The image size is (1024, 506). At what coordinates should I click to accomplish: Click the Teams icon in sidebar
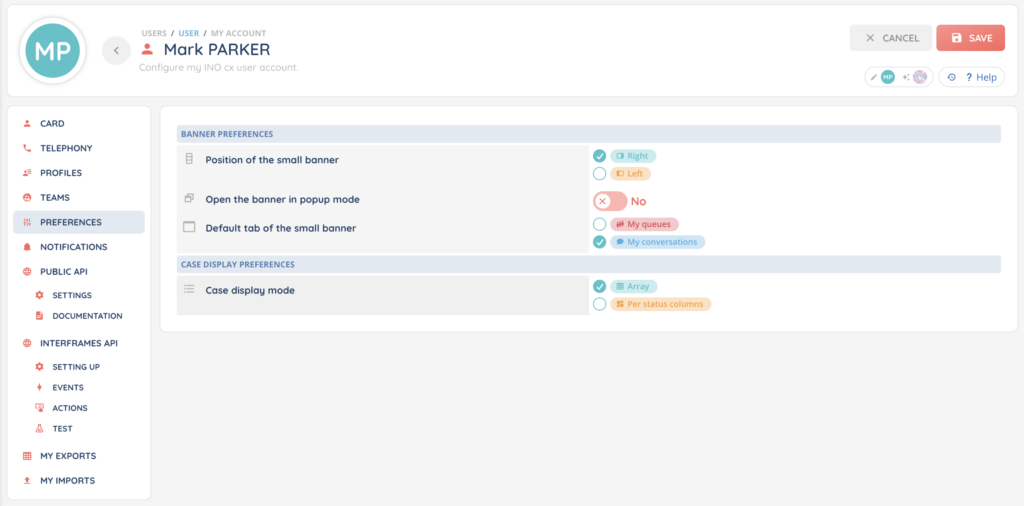tap(27, 198)
